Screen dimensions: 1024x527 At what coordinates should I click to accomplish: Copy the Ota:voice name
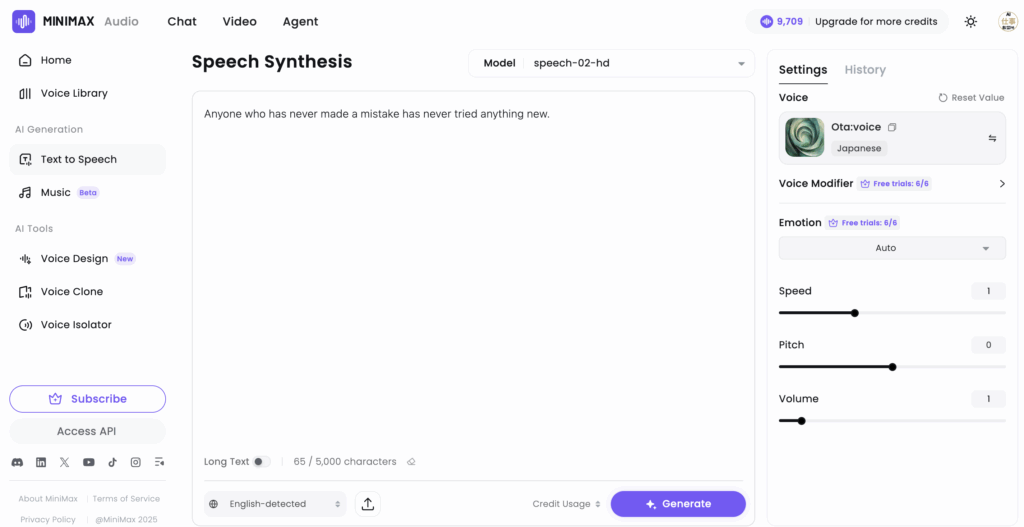892,127
